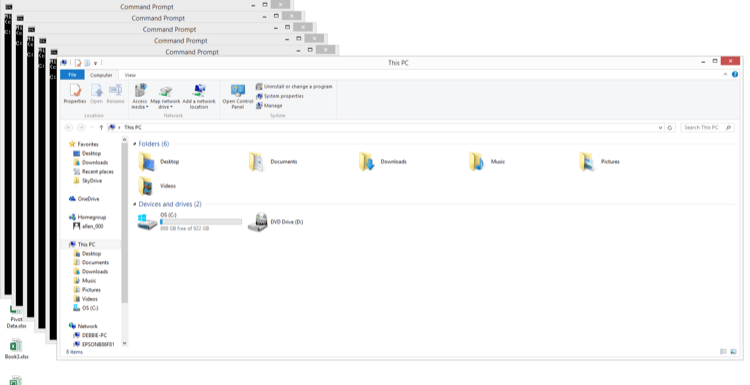Screen dimensions: 750x385
Task: Open Help with the question mark icon
Action: tap(735, 75)
